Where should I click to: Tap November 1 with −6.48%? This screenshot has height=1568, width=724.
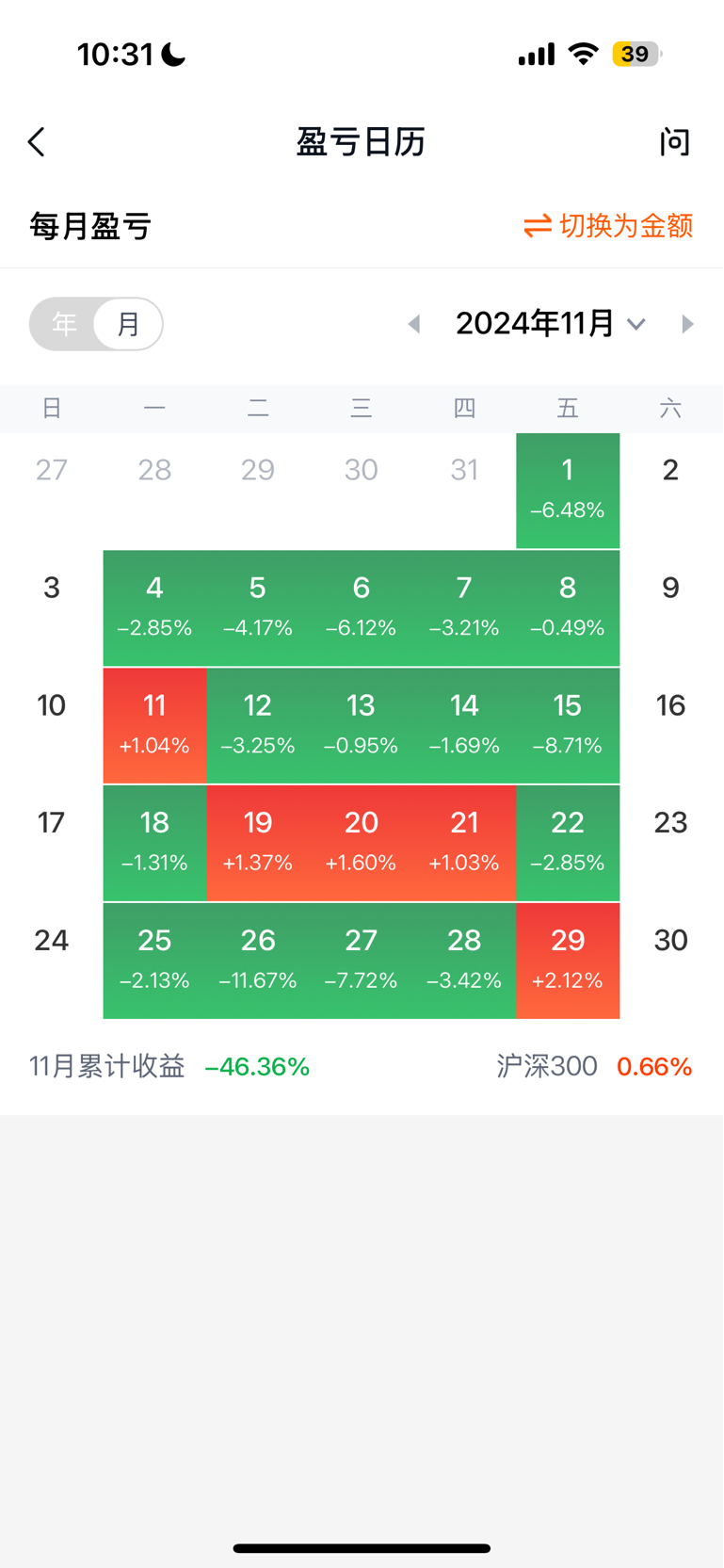[x=568, y=490]
